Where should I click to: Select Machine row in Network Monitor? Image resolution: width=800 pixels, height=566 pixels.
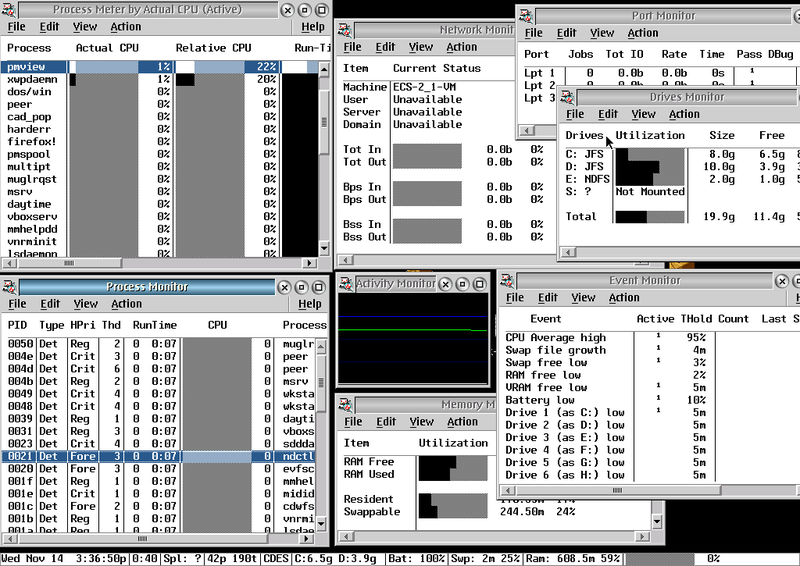click(428, 87)
